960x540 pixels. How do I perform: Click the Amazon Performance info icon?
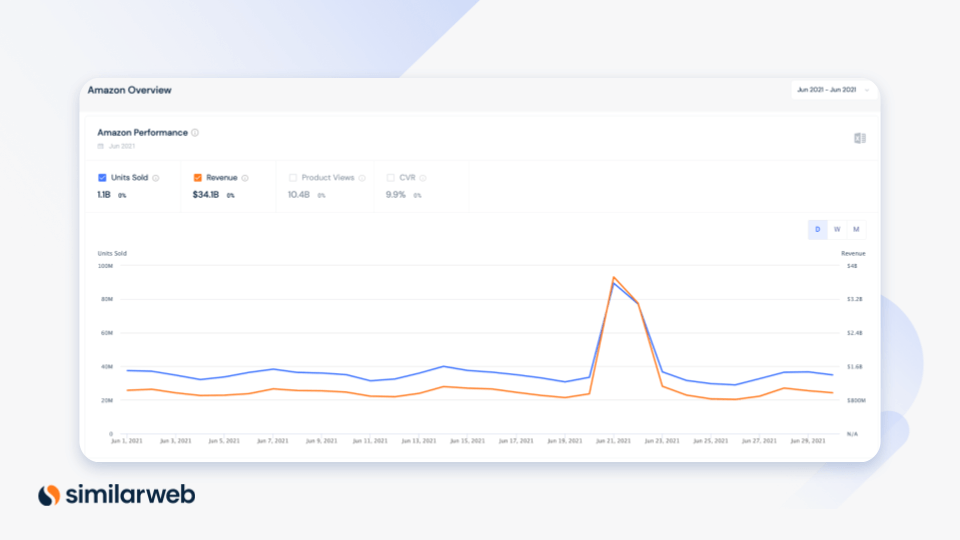click(x=195, y=133)
